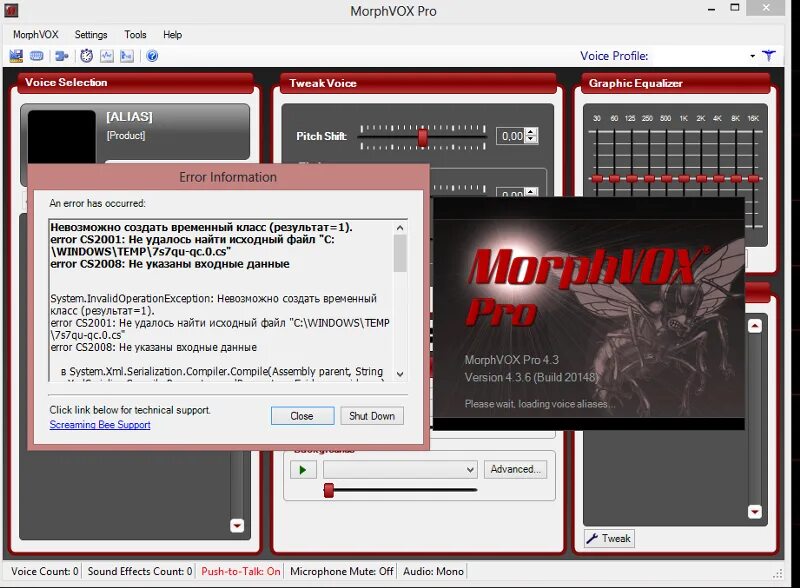Screen dimensions: 800x588
Task: Click the Pitch Shift 0,00 value field
Action: click(511, 136)
